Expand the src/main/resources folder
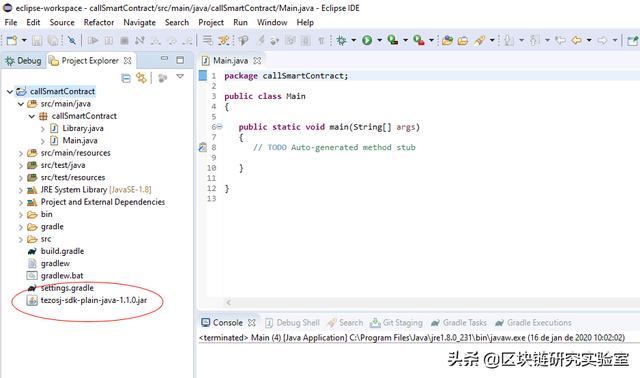Screen dimensions: 640x378 [x=21, y=153]
